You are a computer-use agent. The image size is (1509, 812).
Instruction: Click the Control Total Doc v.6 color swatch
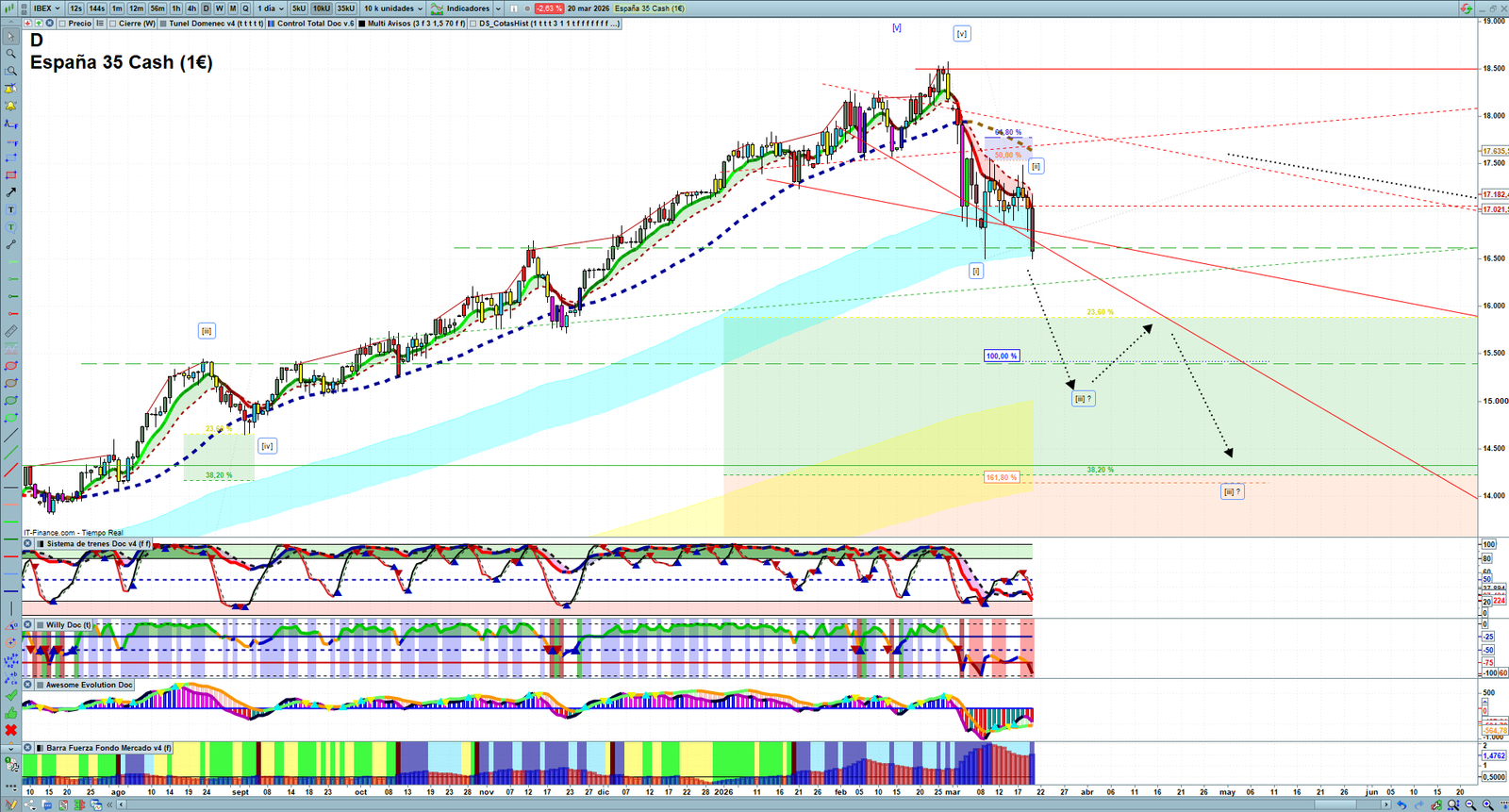272,24
